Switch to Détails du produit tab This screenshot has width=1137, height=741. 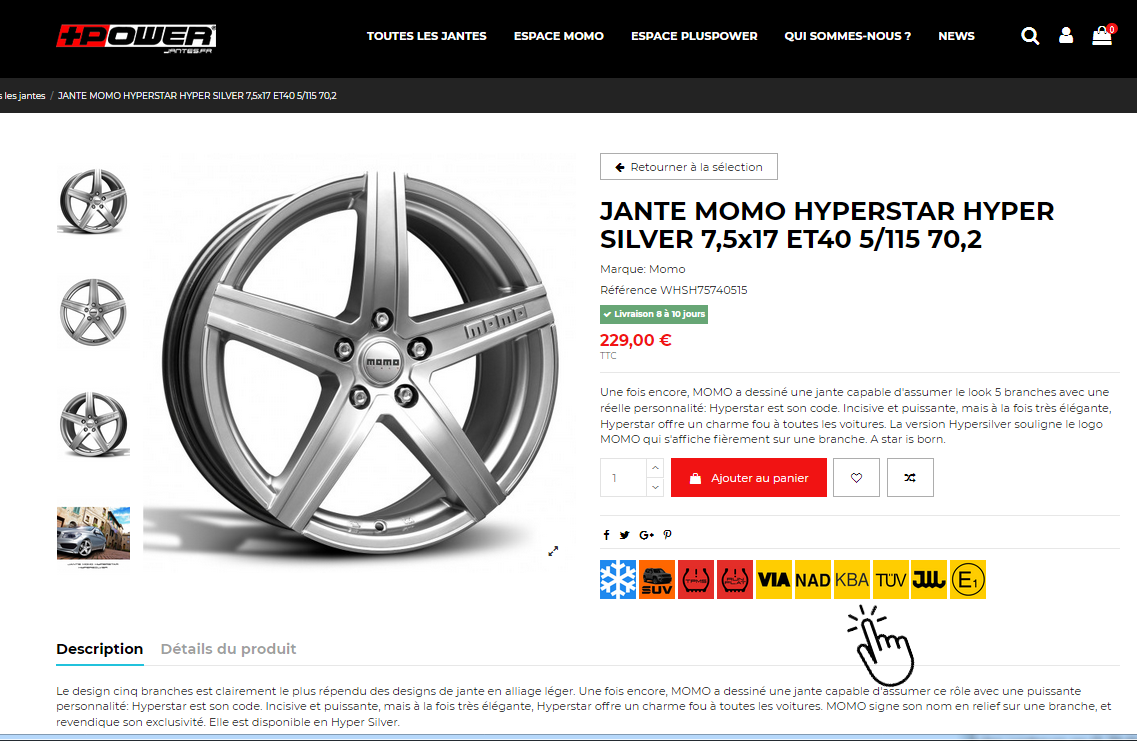(x=228, y=649)
